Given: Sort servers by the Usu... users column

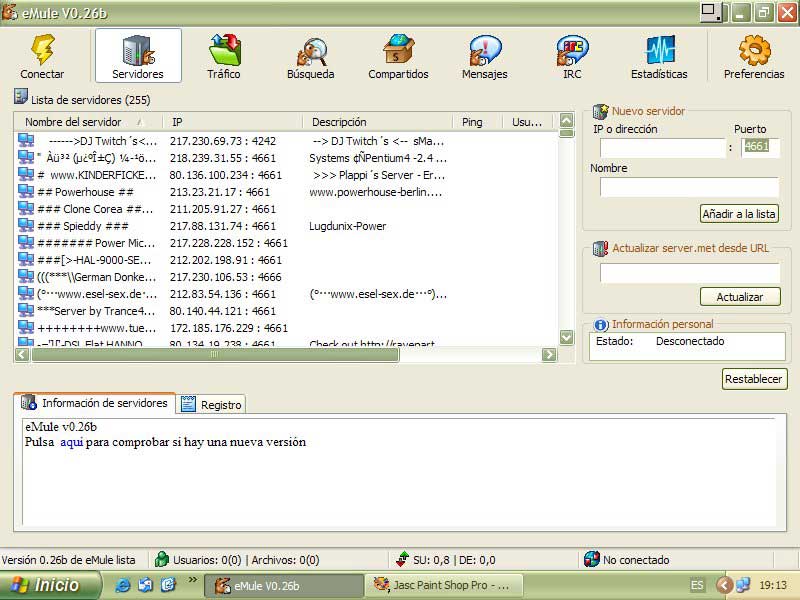Looking at the screenshot, I should [x=528, y=122].
